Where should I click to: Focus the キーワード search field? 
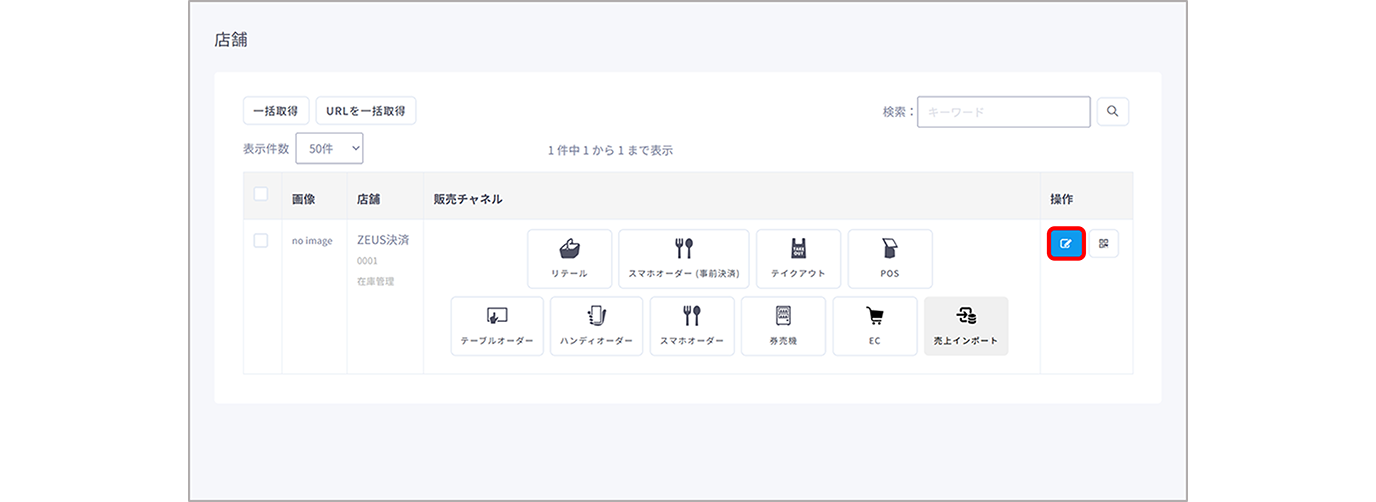point(1004,112)
